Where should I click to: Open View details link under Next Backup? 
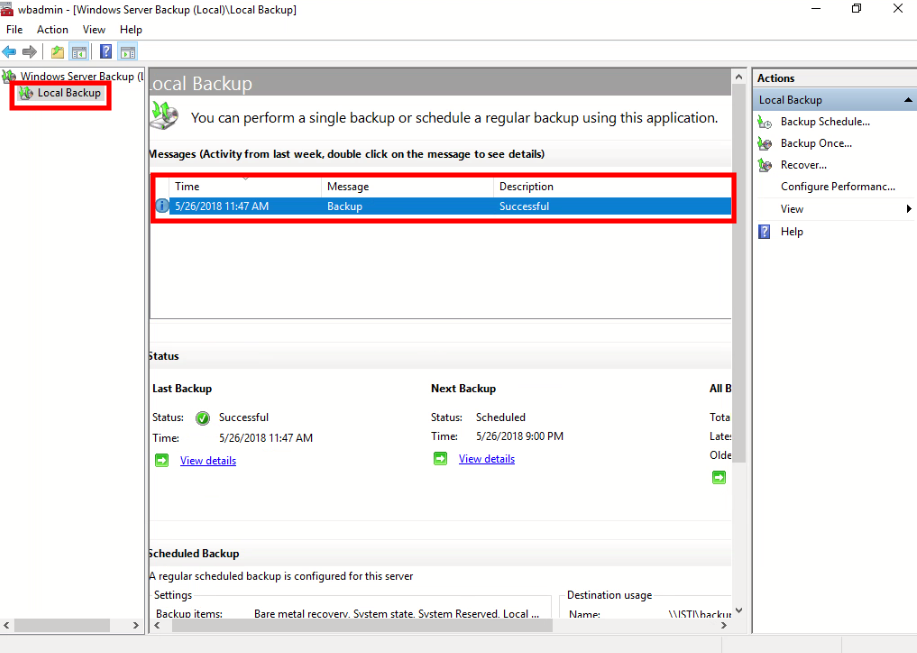tap(487, 459)
